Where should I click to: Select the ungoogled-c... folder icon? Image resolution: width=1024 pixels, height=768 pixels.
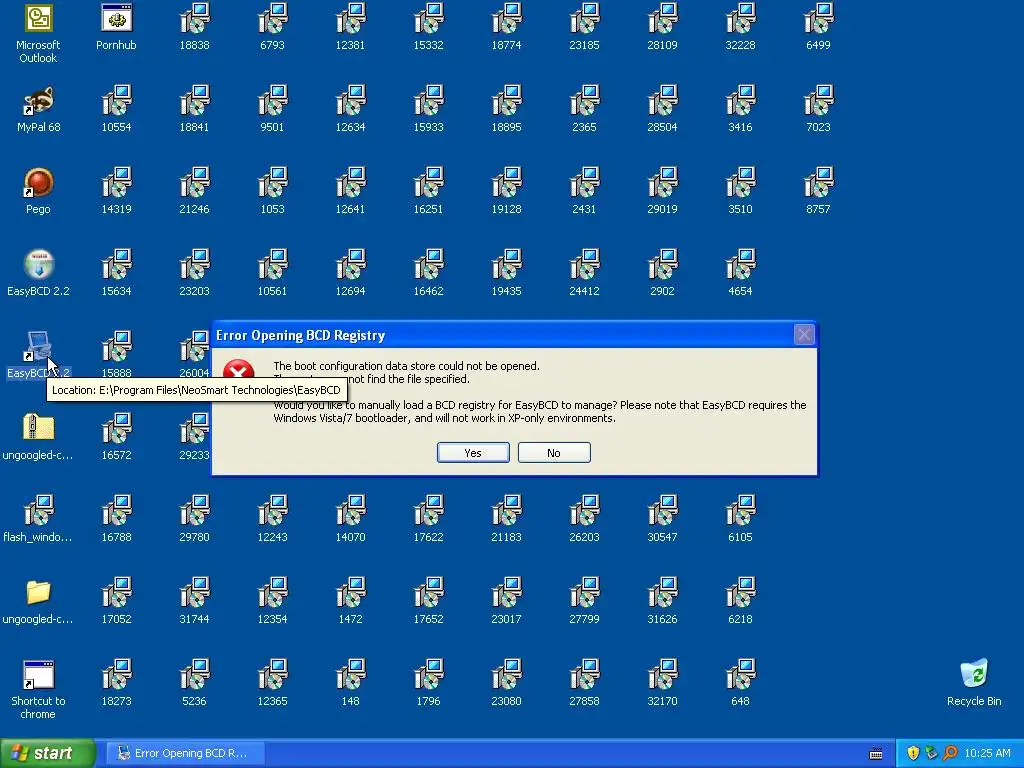coord(38,592)
